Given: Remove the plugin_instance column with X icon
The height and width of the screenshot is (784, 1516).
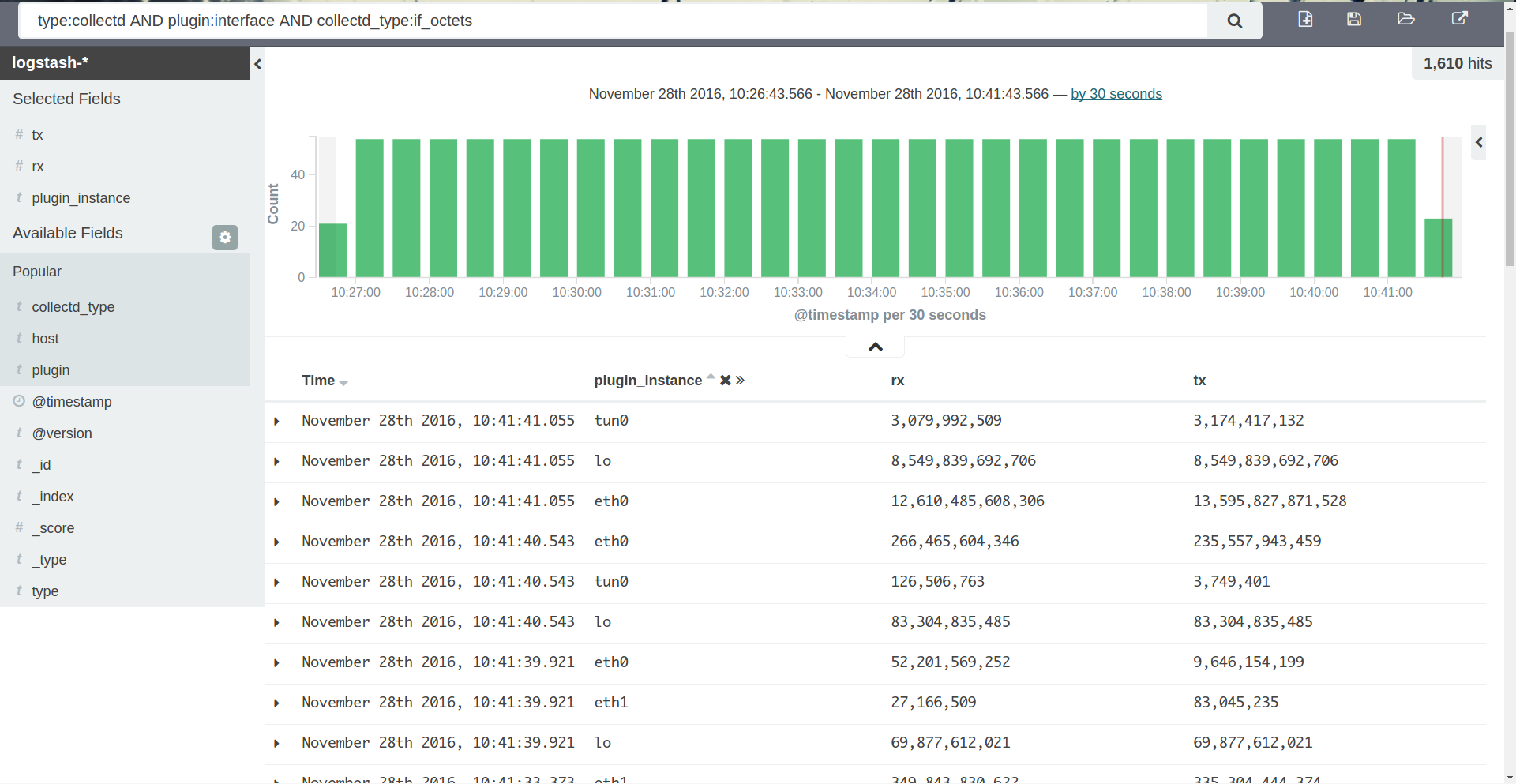Looking at the screenshot, I should coord(725,381).
